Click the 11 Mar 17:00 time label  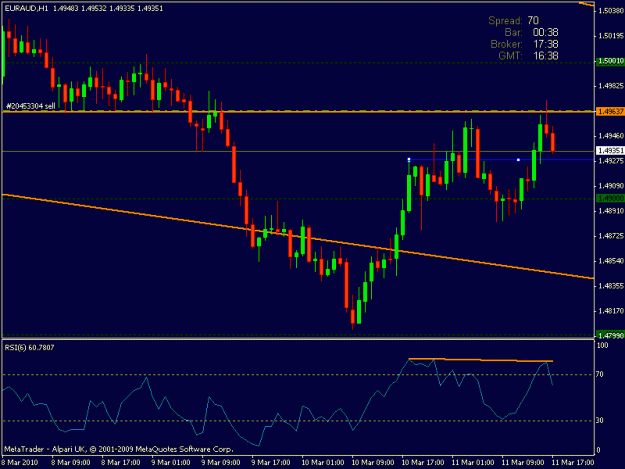573,463
